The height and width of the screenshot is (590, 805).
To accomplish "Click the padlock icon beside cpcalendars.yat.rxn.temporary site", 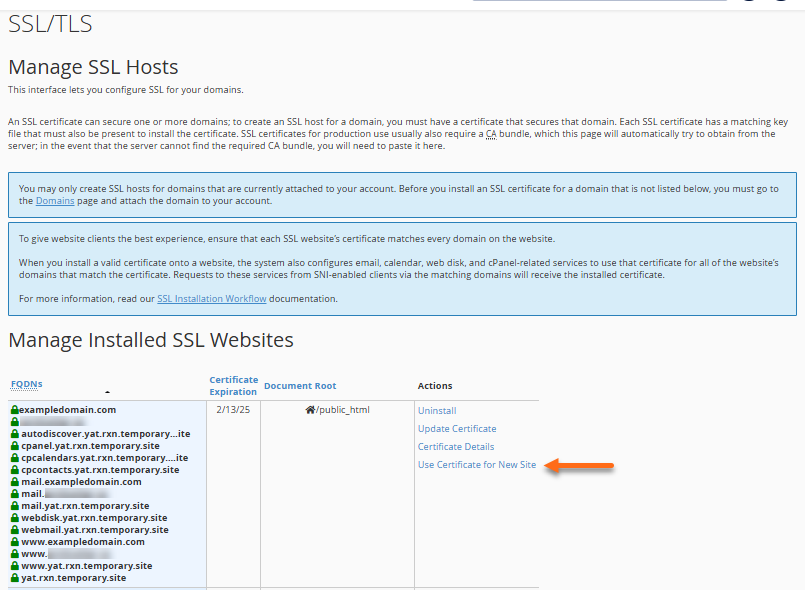I will coord(13,458).
